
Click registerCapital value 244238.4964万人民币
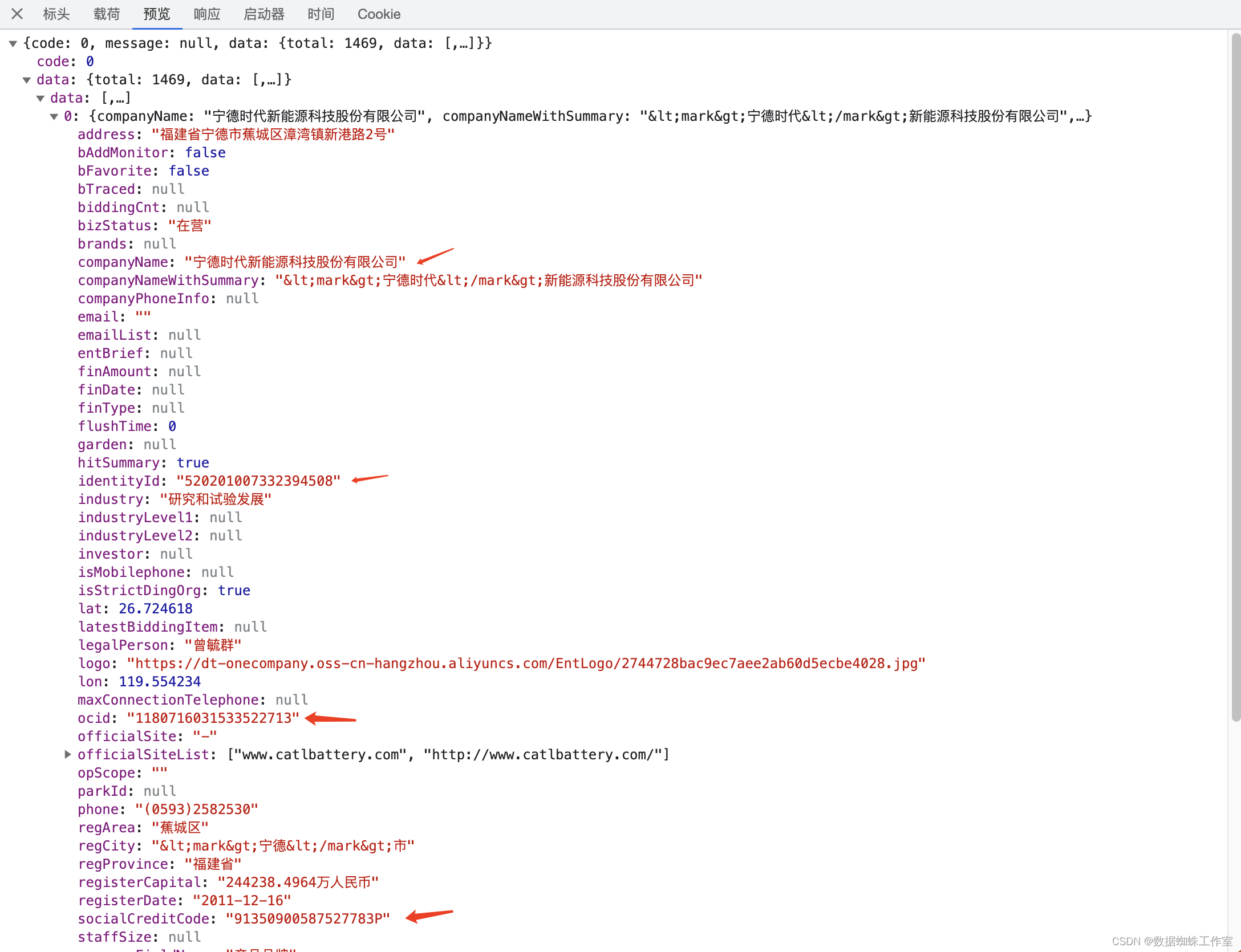click(298, 882)
